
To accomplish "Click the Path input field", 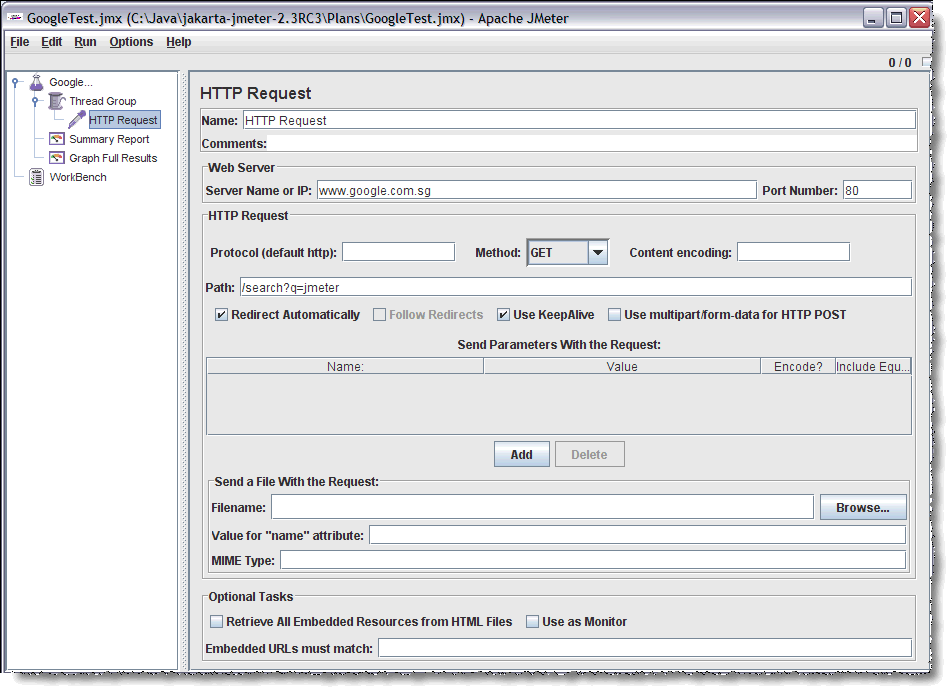I will pyautogui.click(x=574, y=288).
